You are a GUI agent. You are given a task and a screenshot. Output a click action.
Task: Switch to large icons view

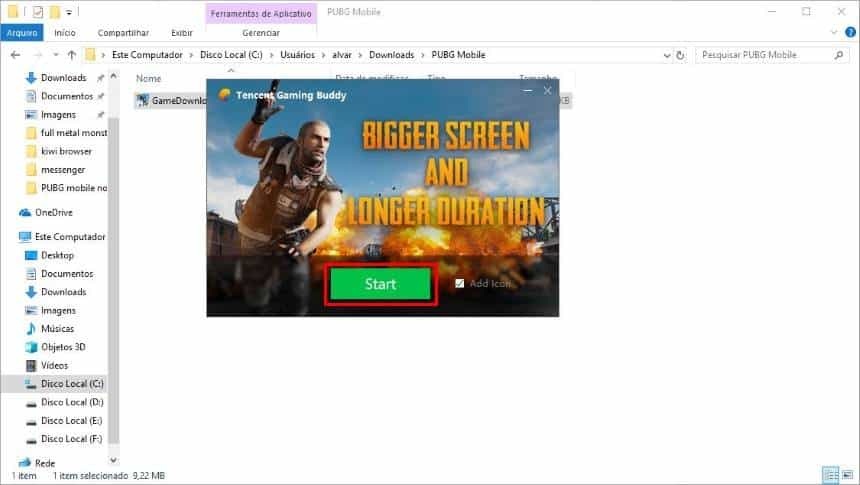pos(847,475)
